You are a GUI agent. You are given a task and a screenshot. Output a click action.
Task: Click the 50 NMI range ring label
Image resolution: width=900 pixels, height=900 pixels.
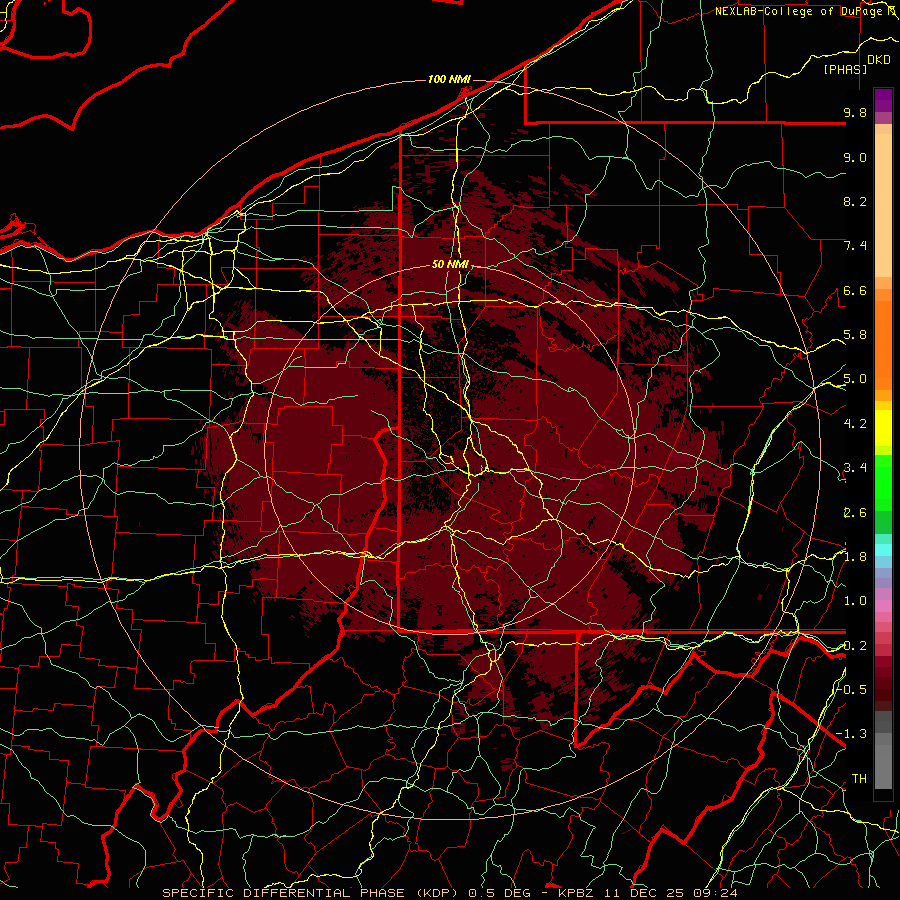point(451,265)
